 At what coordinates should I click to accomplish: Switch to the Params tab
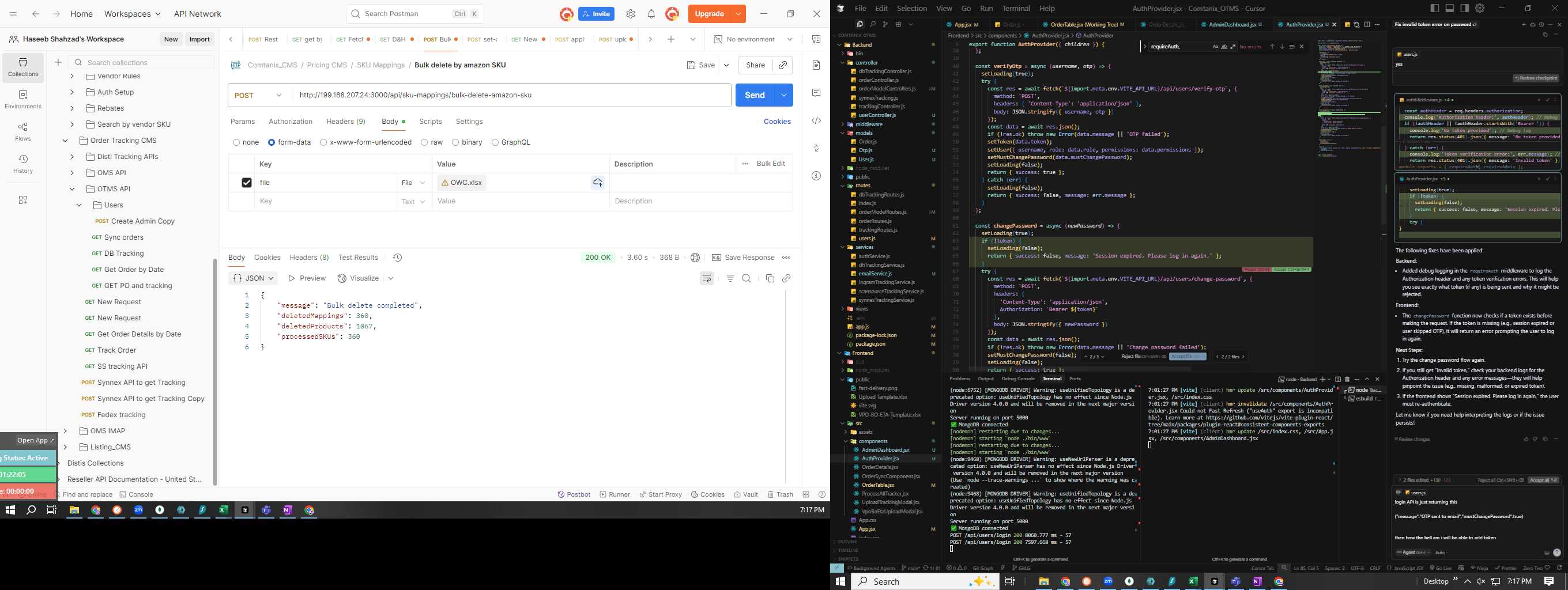[242, 122]
